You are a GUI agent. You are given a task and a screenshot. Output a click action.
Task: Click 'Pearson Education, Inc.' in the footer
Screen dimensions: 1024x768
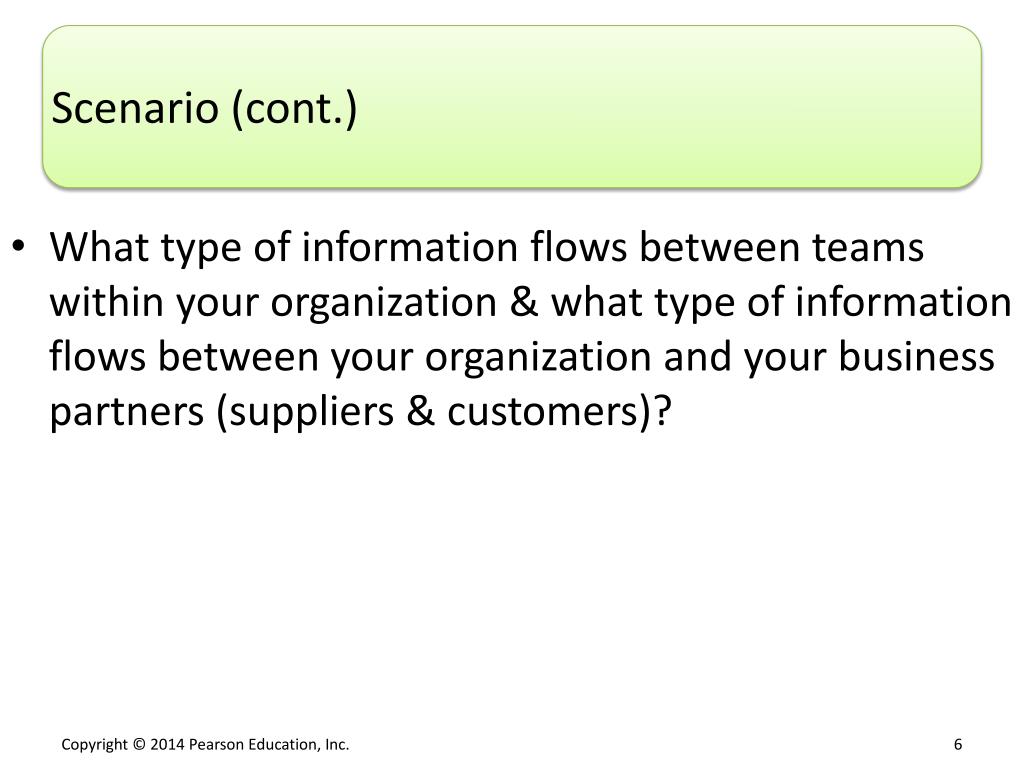(269, 744)
